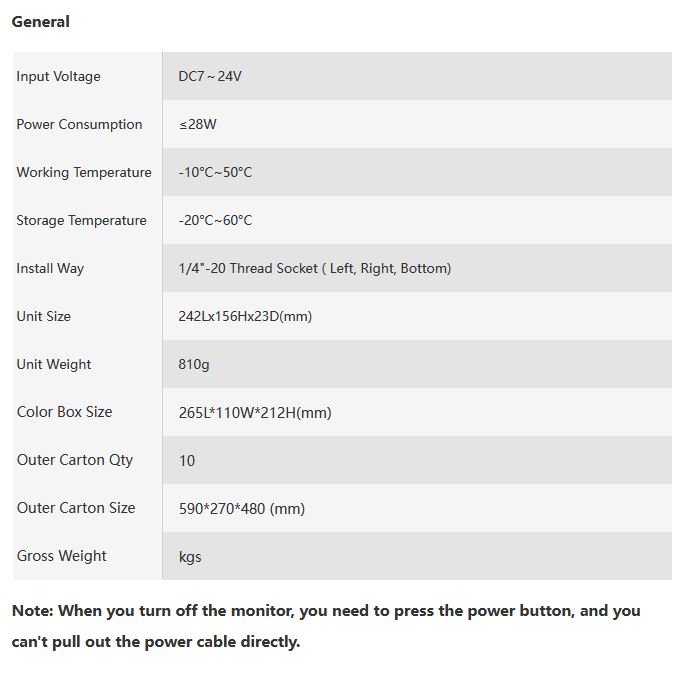This screenshot has width=691, height=676.
Task: Click the Power Consumption label
Action: pyautogui.click(x=79, y=124)
